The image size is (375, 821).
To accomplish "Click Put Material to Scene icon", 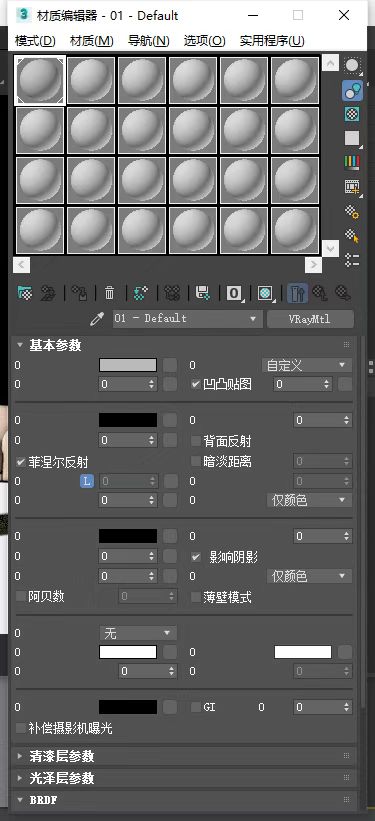I will (48, 293).
